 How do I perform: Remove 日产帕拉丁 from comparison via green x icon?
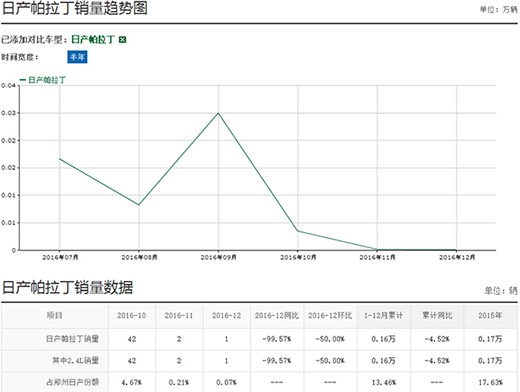(x=122, y=40)
